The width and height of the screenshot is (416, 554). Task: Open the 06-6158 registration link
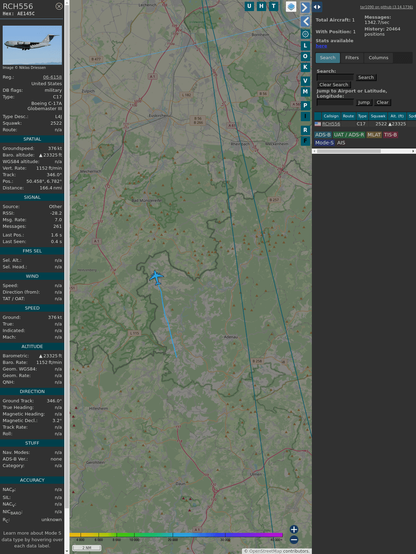(52, 77)
